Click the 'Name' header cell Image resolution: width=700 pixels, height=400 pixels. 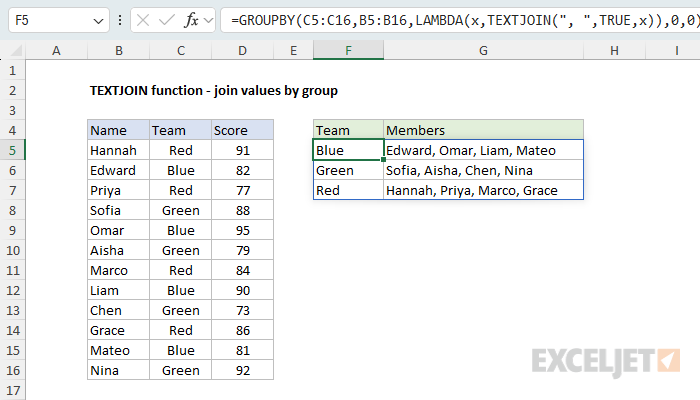(118, 130)
